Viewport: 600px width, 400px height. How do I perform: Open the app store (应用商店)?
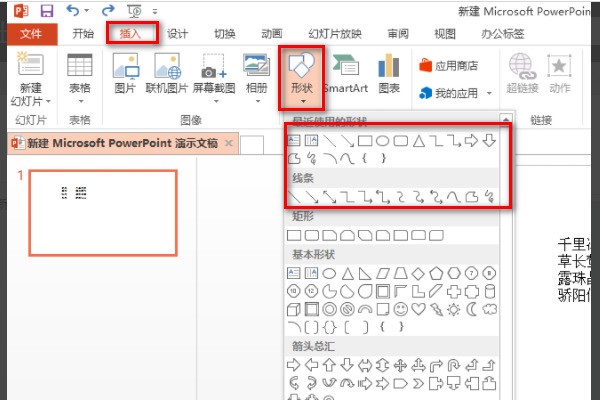448,66
